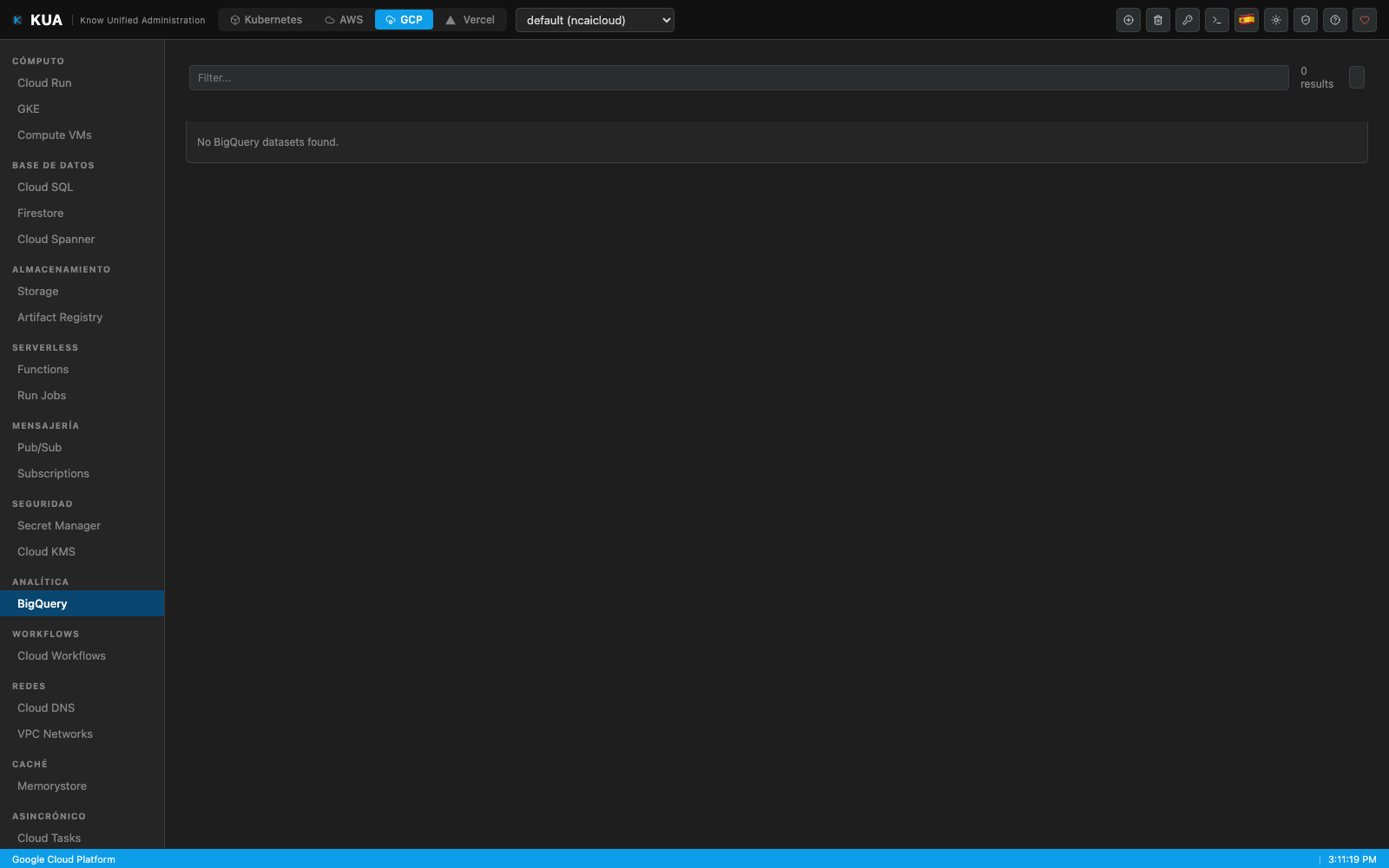This screenshot has width=1389, height=868.
Task: Click the Filter input field
Action: coord(739,77)
